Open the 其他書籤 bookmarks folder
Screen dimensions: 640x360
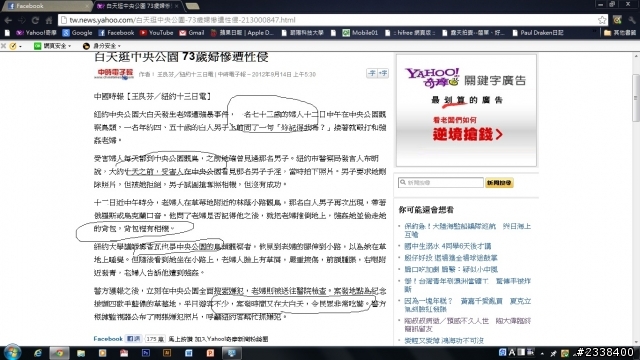pos(620,33)
